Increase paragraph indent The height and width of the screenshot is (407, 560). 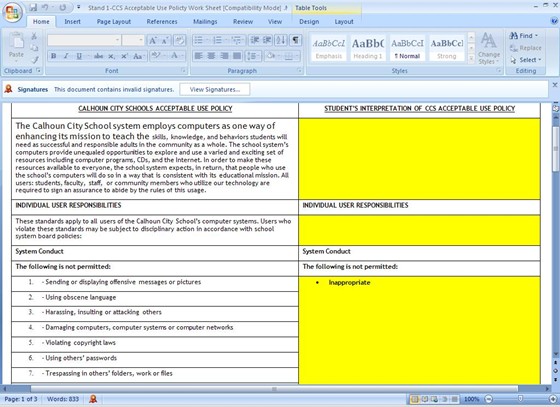coord(267,40)
